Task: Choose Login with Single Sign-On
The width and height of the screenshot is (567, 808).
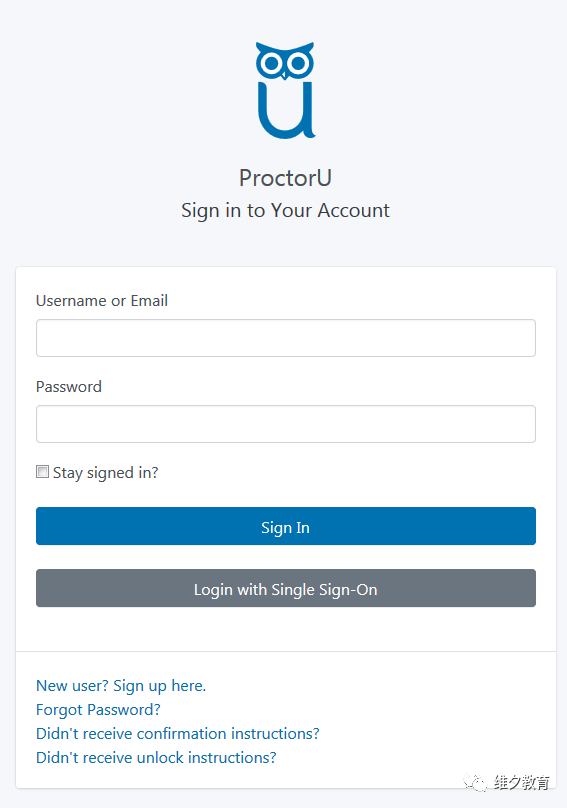Action: pyautogui.click(x=286, y=588)
